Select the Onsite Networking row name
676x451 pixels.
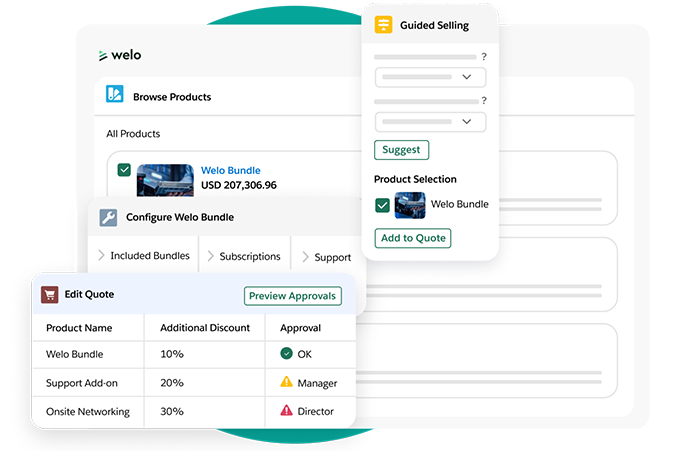[88, 412]
